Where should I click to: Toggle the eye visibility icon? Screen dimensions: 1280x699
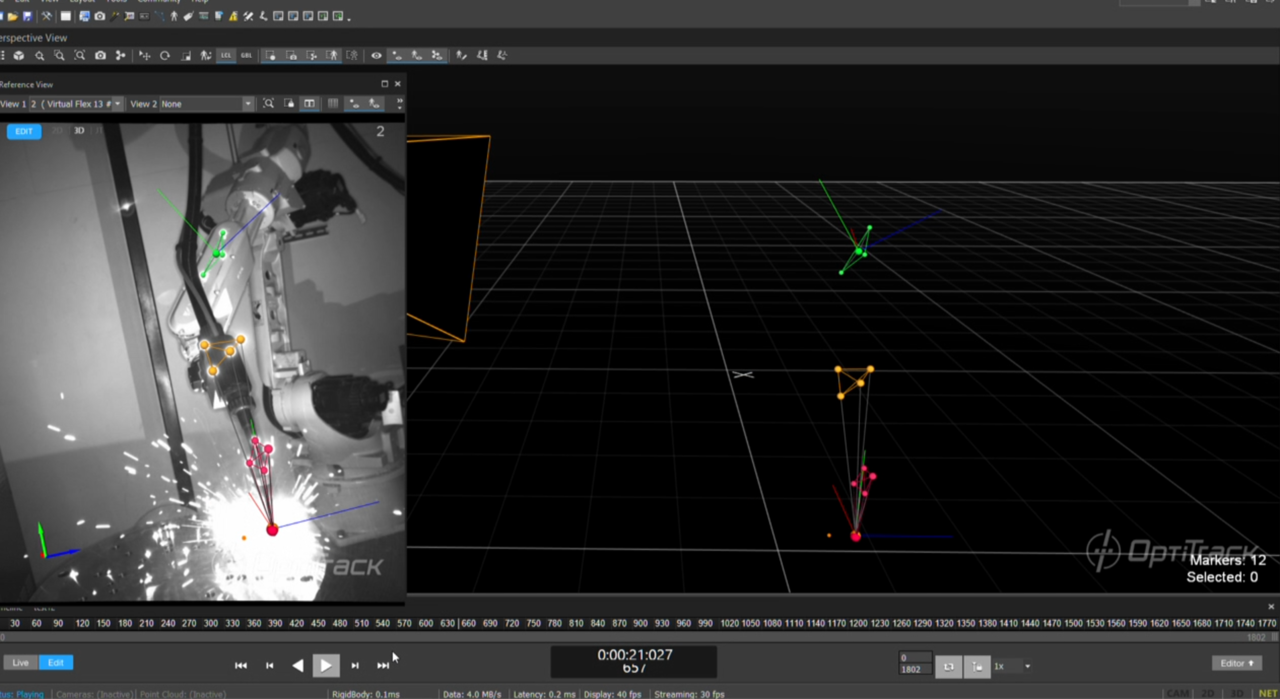point(376,56)
